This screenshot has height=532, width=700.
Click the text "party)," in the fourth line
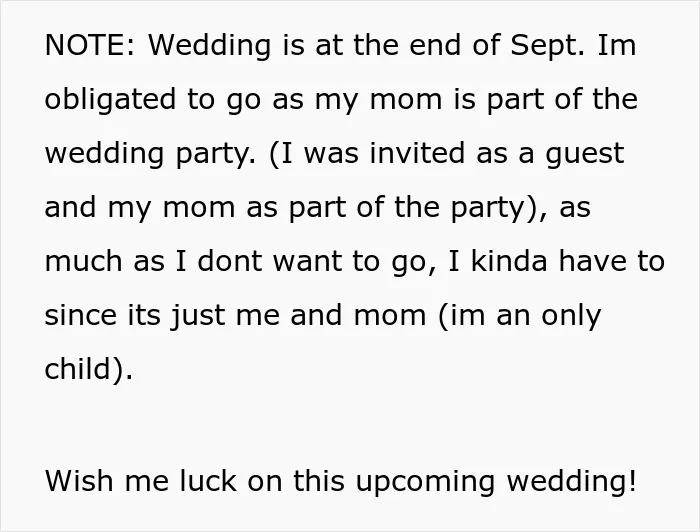point(499,209)
